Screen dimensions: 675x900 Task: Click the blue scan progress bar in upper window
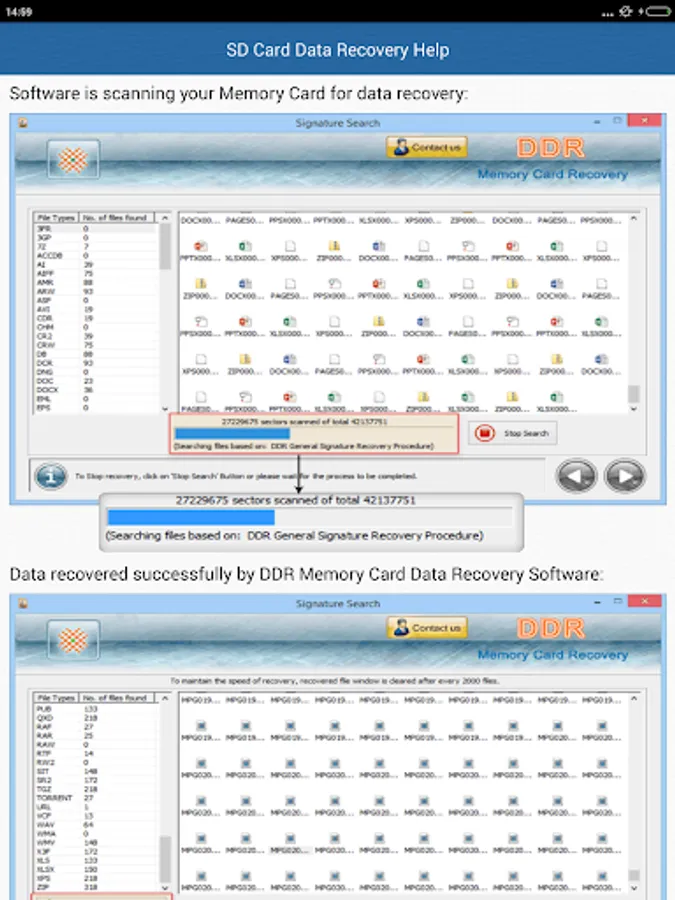[232, 433]
